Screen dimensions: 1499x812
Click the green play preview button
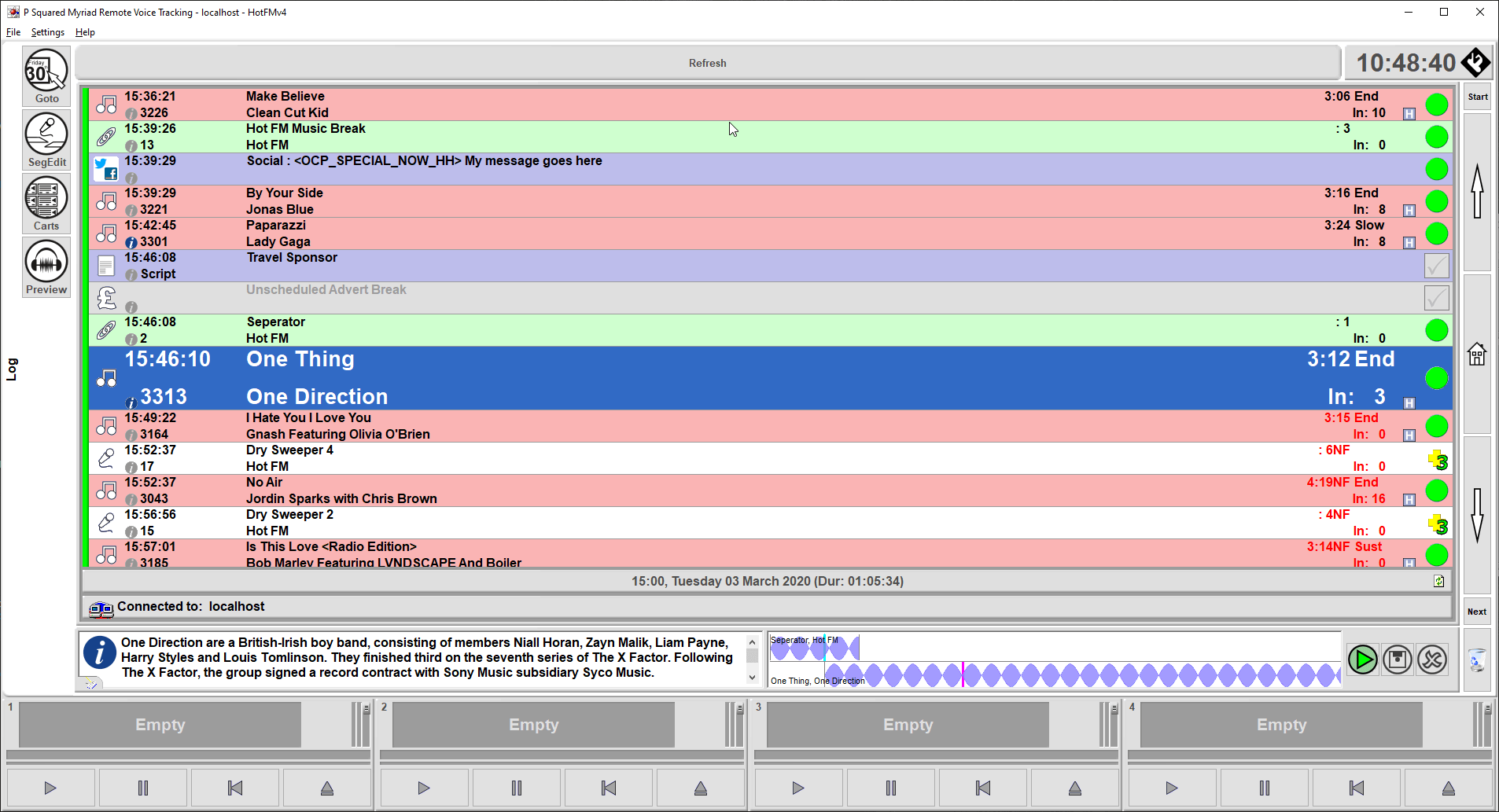[x=1363, y=660]
